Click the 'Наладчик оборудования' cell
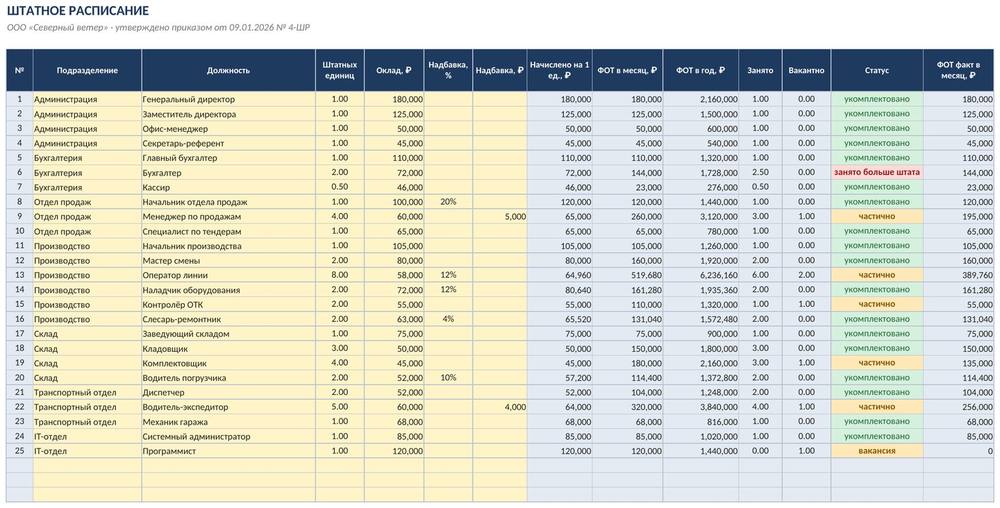This screenshot has width=1000, height=508. click(x=228, y=290)
